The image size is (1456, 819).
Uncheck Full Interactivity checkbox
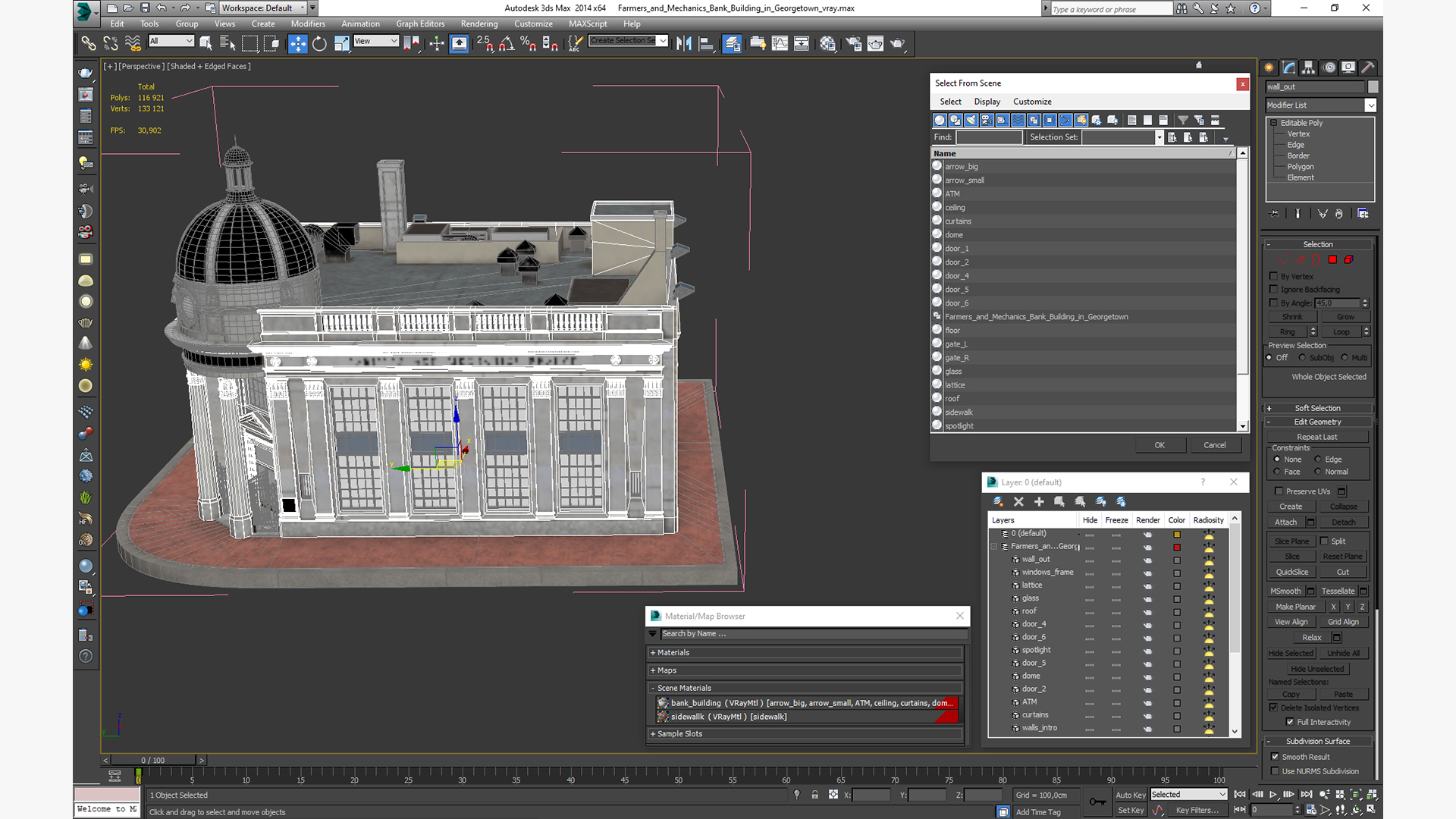(x=1290, y=722)
